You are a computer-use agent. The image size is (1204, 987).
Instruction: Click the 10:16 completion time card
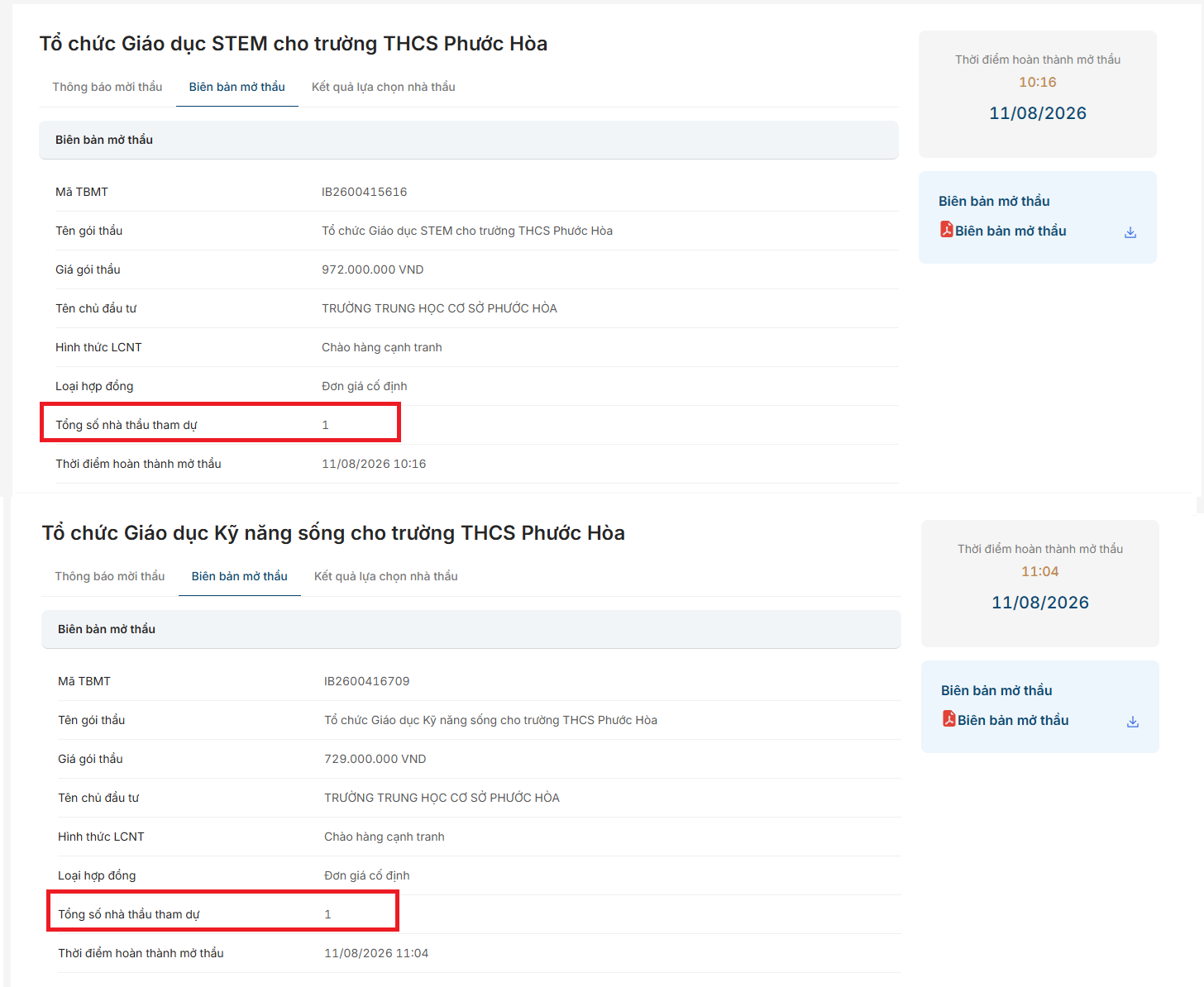1038,94
